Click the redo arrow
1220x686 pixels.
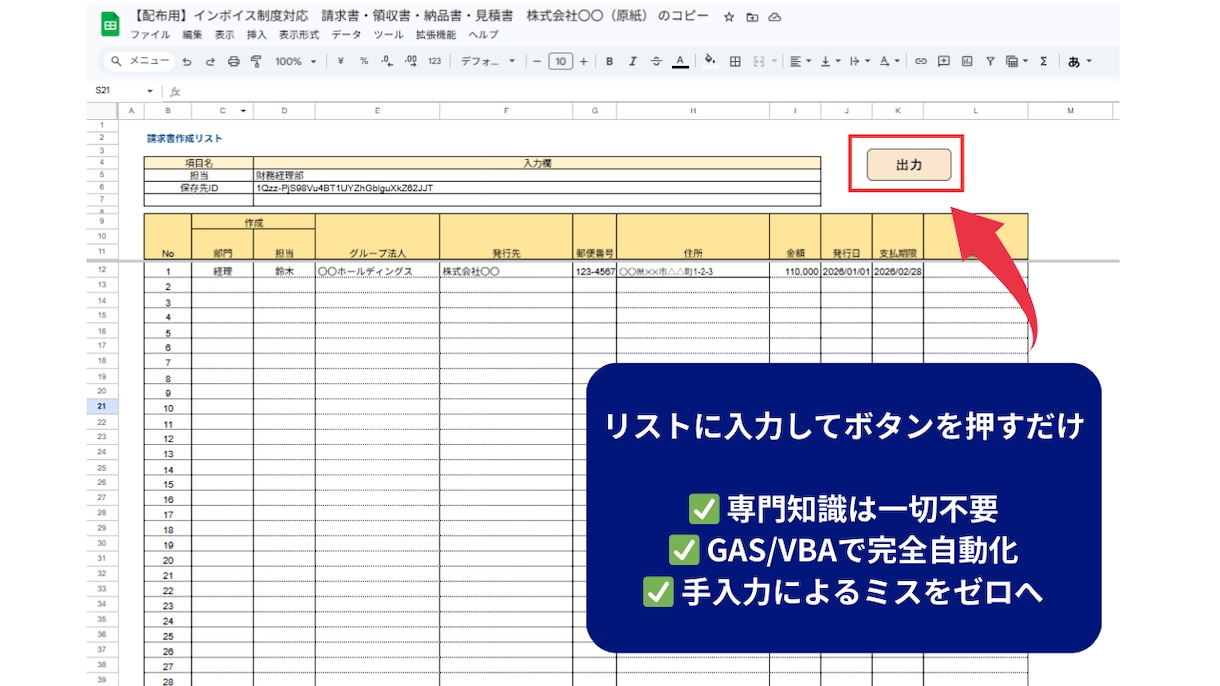(210, 61)
